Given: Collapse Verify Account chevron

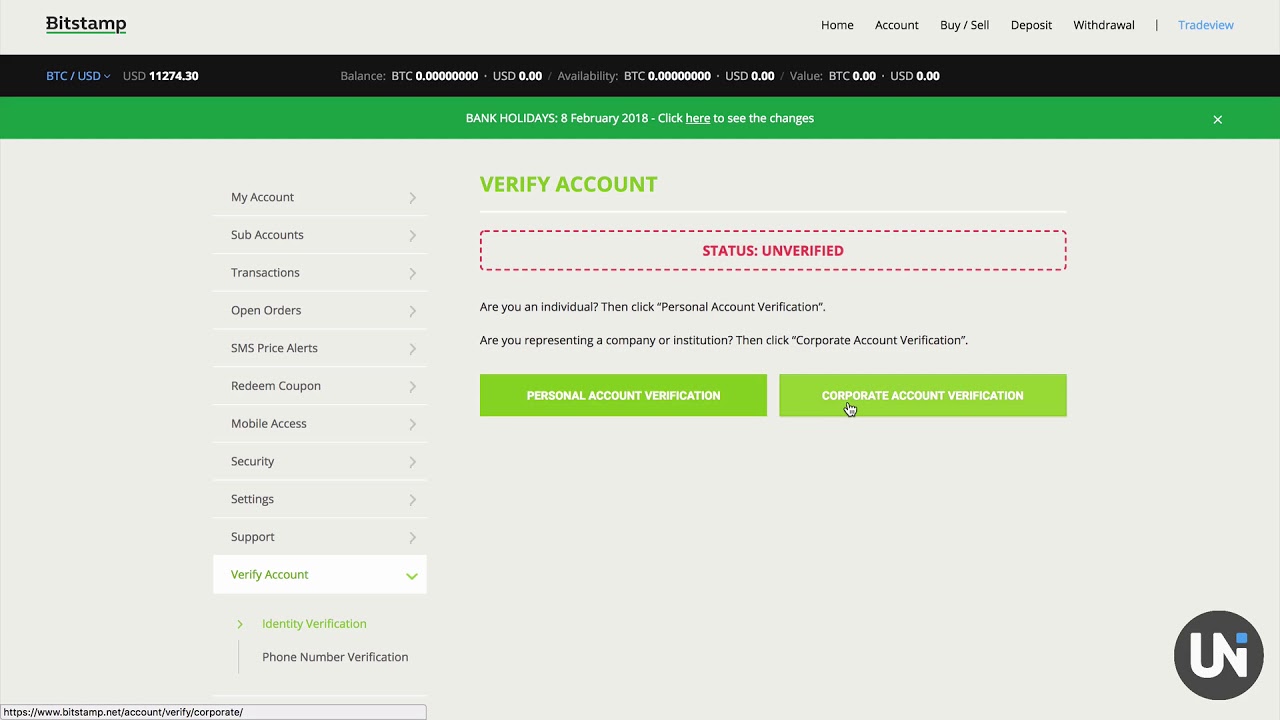Looking at the screenshot, I should [x=411, y=576].
